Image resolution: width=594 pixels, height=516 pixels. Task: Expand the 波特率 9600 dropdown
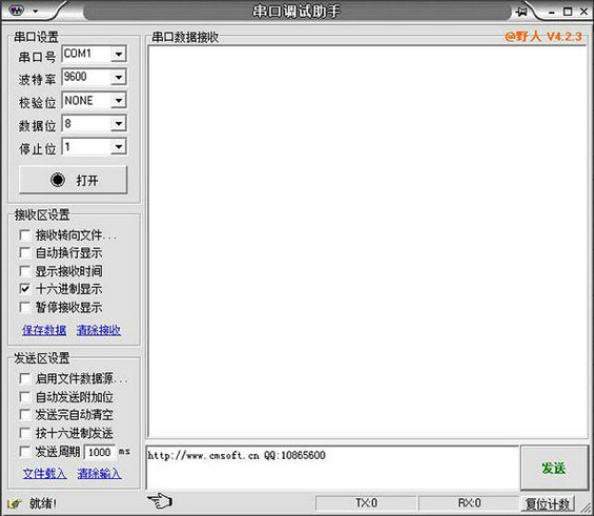[x=119, y=77]
